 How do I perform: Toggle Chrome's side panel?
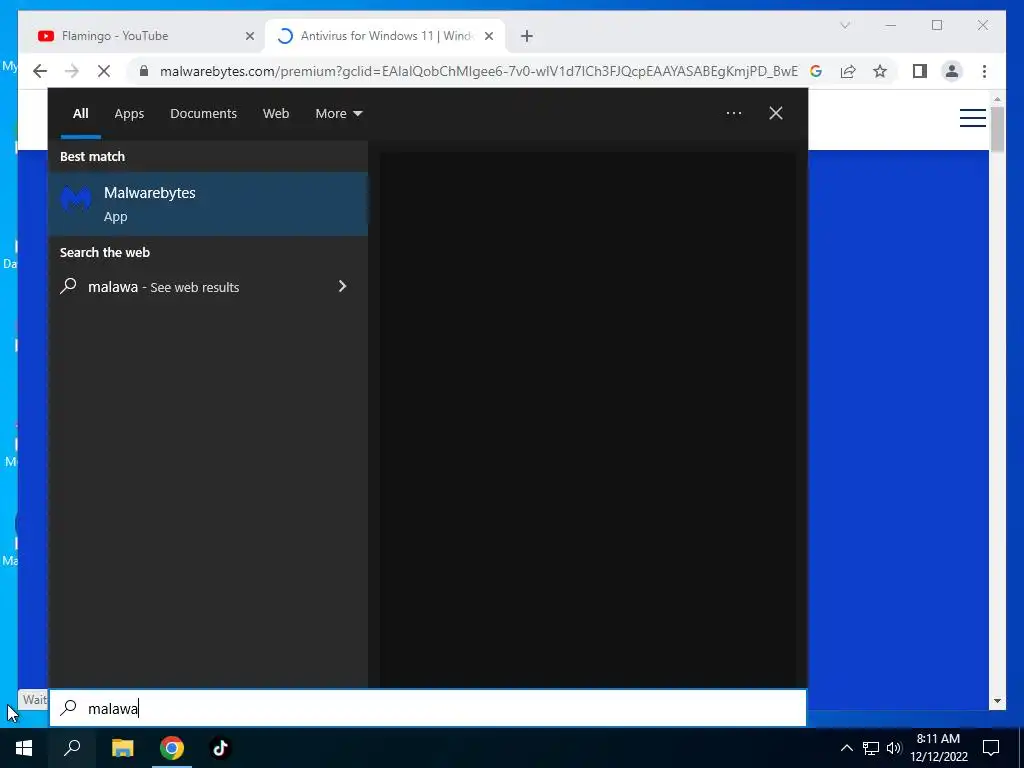(920, 71)
